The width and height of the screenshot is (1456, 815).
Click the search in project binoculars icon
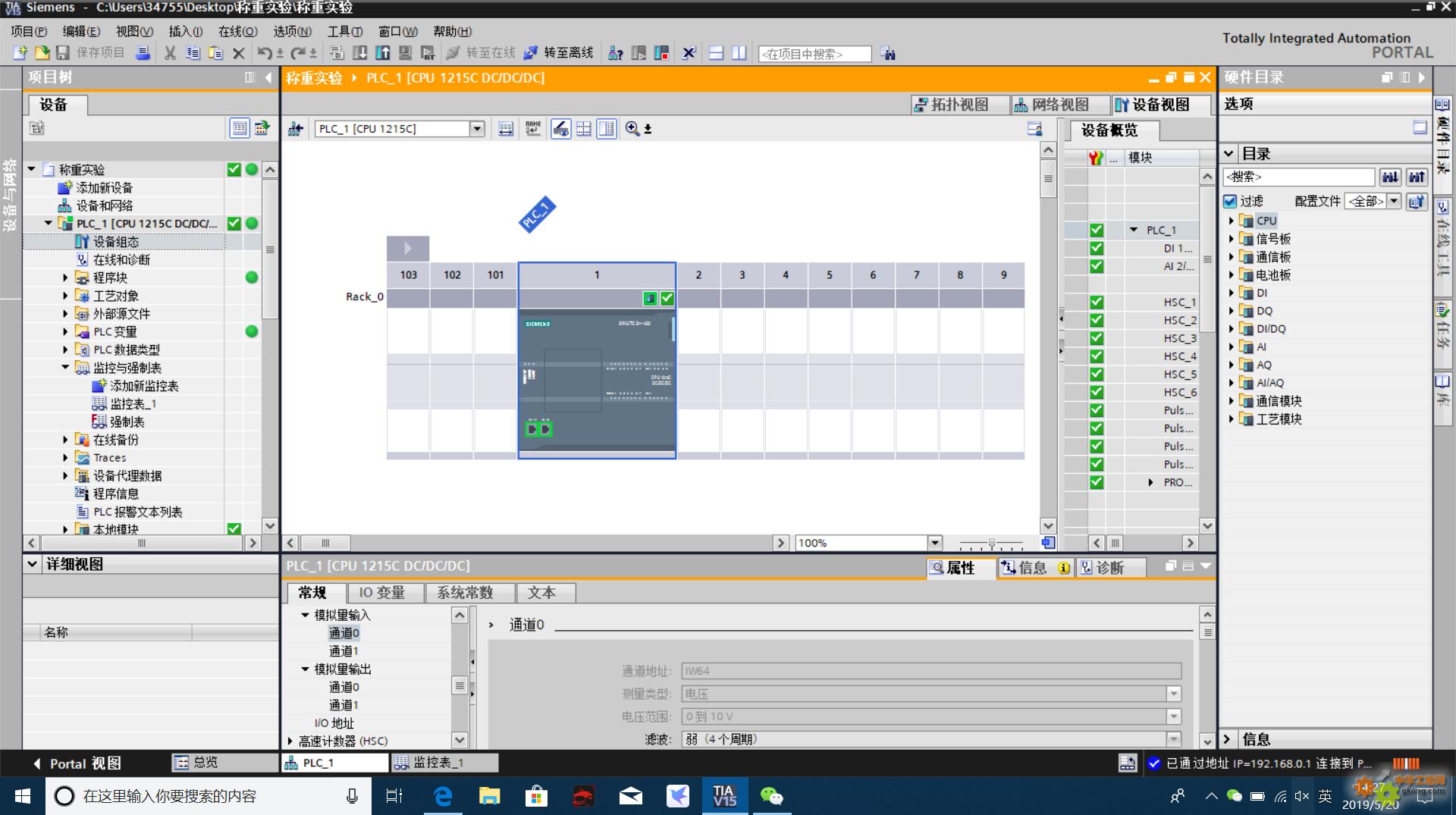pyautogui.click(x=888, y=54)
